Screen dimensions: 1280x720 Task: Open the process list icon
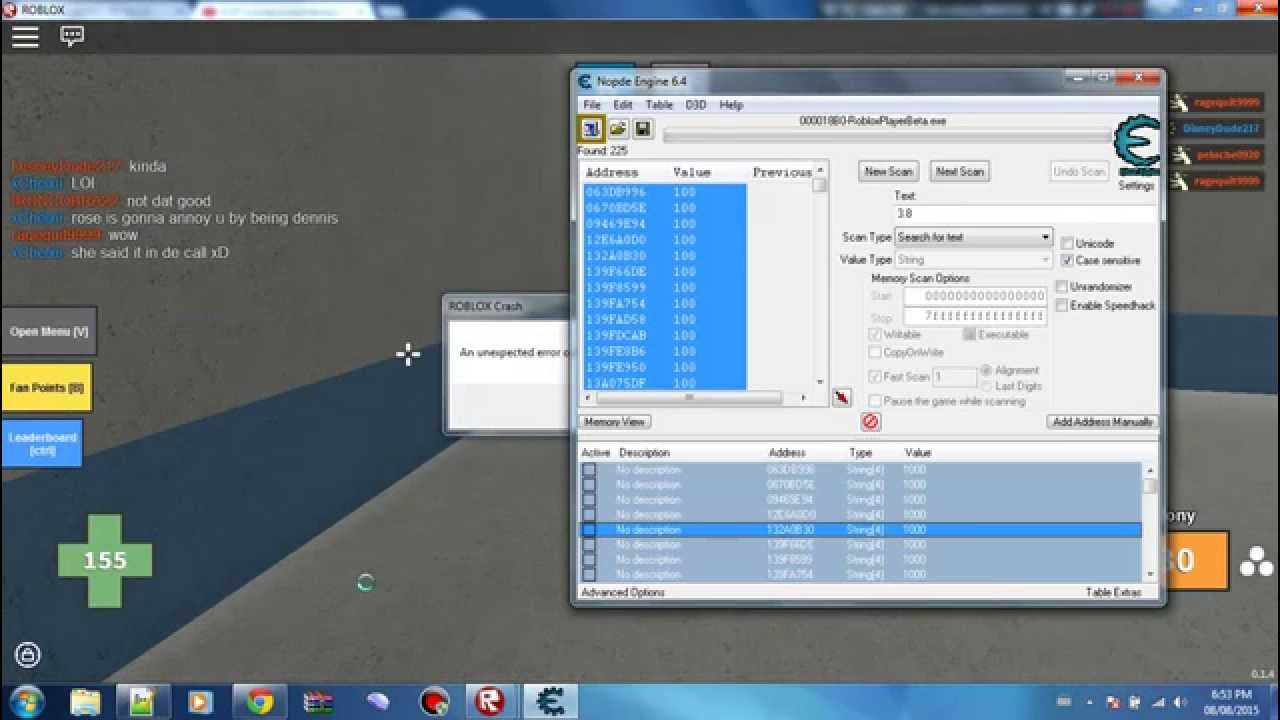click(591, 129)
